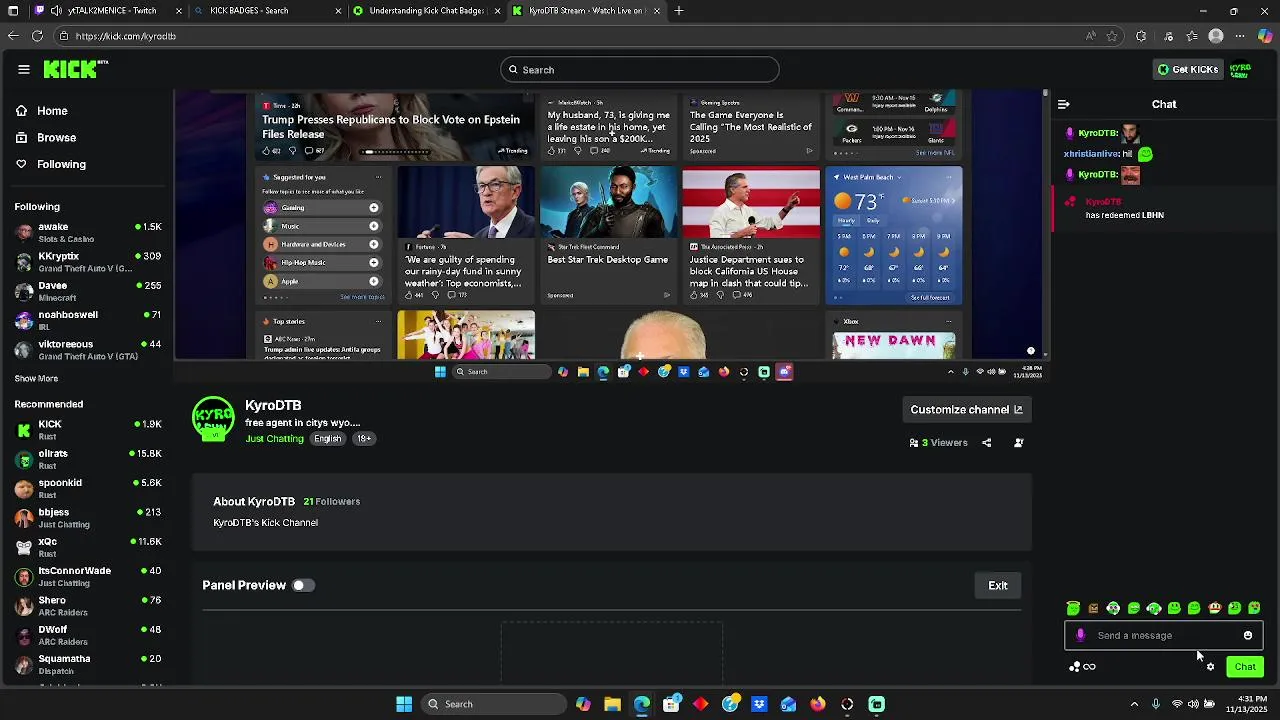Click the channel points dots icon
The image size is (1280, 720).
tap(1074, 667)
